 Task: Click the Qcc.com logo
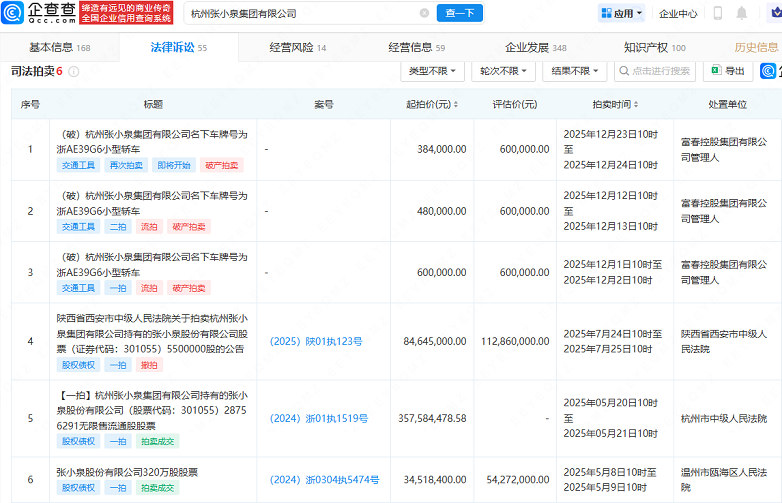(x=42, y=14)
